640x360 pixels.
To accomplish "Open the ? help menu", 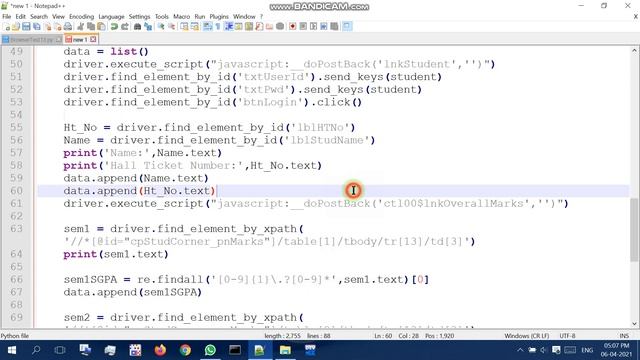I will (261, 16).
